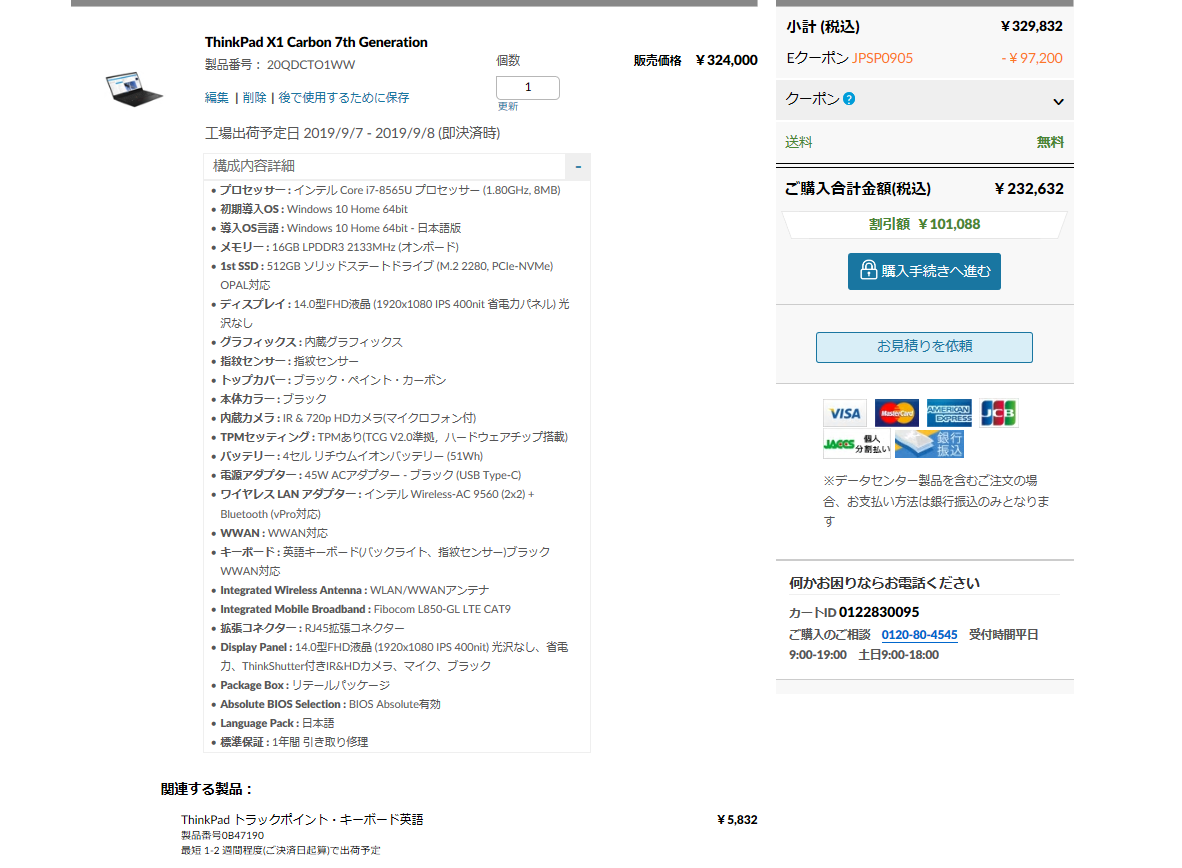
Task: Click 後で使用するために保存 link
Action: (344, 97)
